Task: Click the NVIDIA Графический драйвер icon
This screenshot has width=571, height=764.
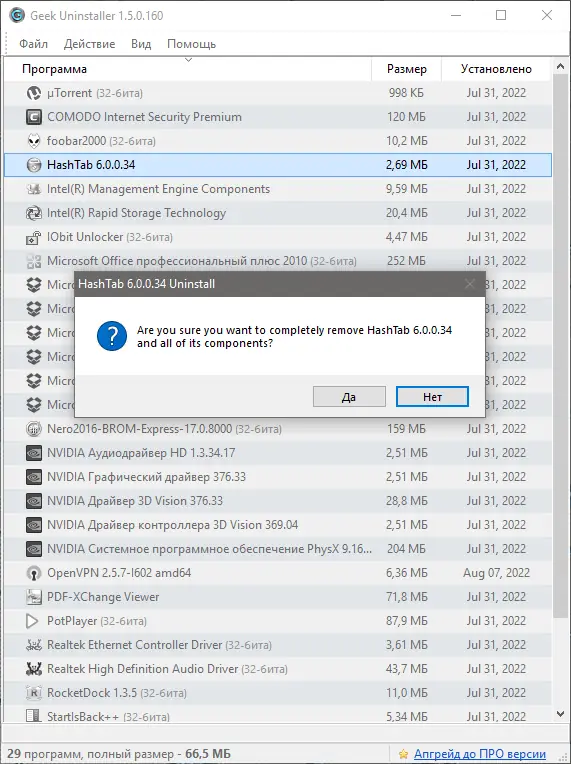Action: (34, 477)
